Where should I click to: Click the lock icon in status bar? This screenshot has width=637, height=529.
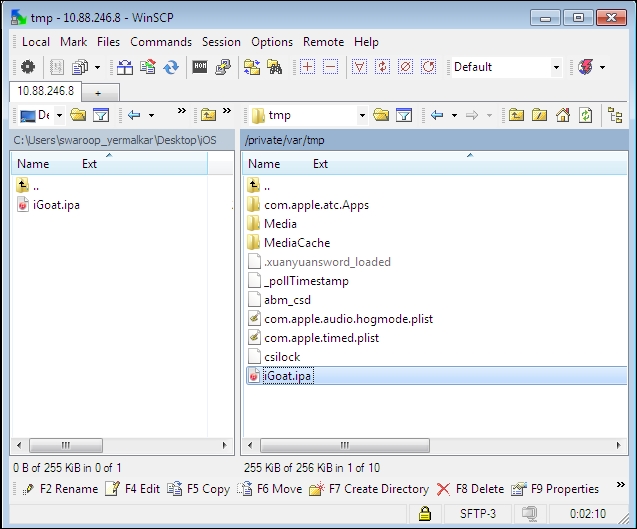click(x=425, y=514)
